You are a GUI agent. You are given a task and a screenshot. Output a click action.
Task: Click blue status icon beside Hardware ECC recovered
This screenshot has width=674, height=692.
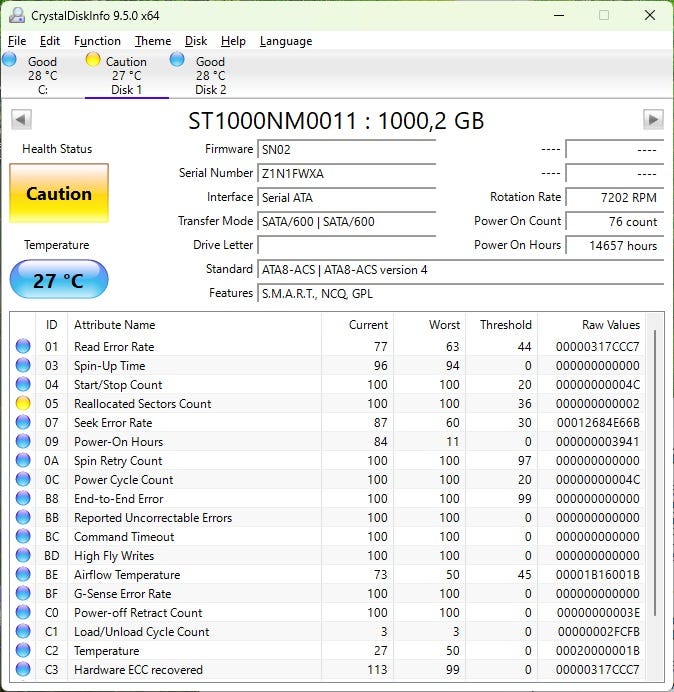tap(23, 670)
